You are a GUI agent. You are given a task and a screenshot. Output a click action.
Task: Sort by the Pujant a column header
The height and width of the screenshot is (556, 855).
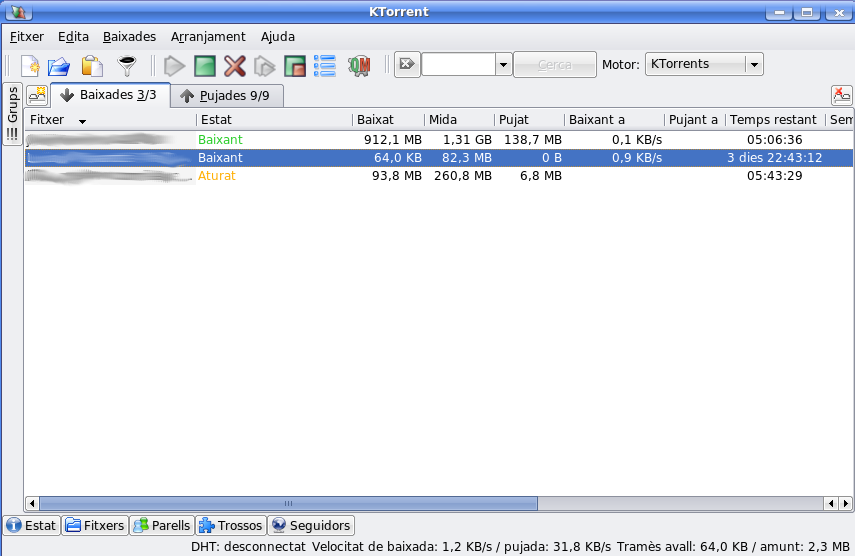click(x=695, y=120)
